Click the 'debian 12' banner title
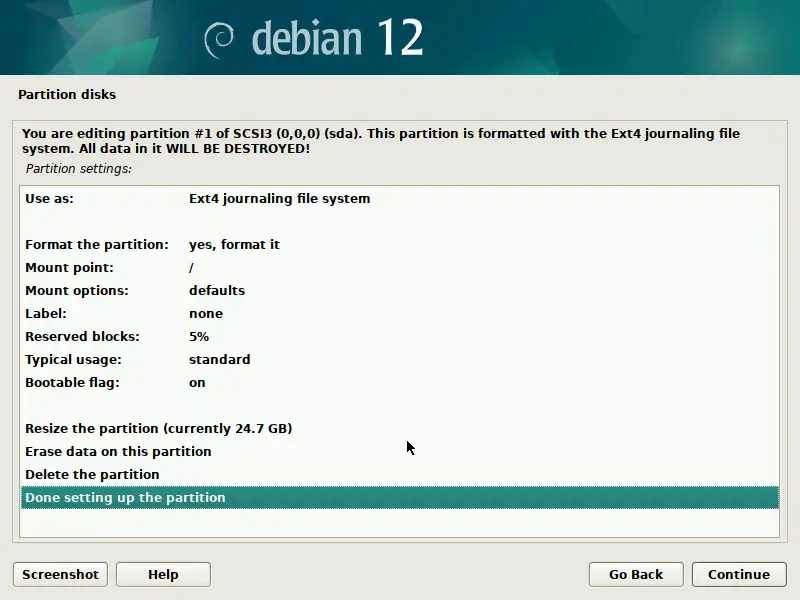800x600 pixels. [337, 38]
